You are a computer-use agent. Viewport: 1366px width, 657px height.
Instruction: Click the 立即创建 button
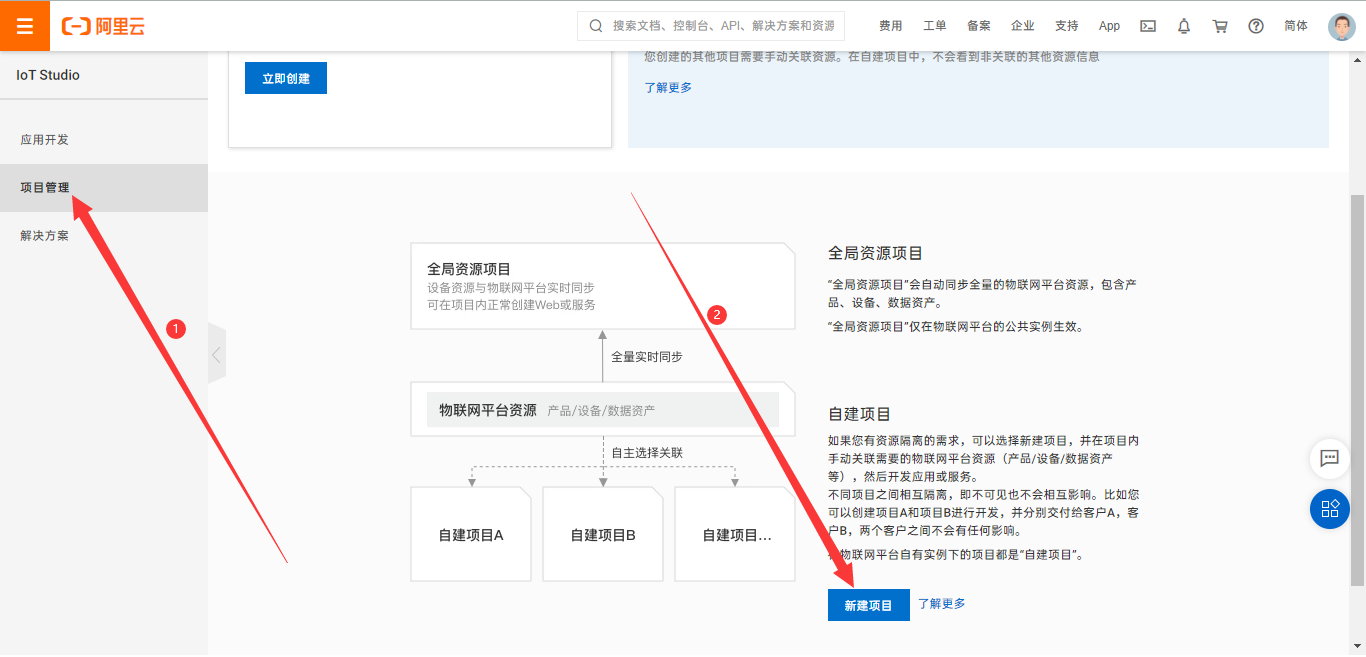point(286,78)
